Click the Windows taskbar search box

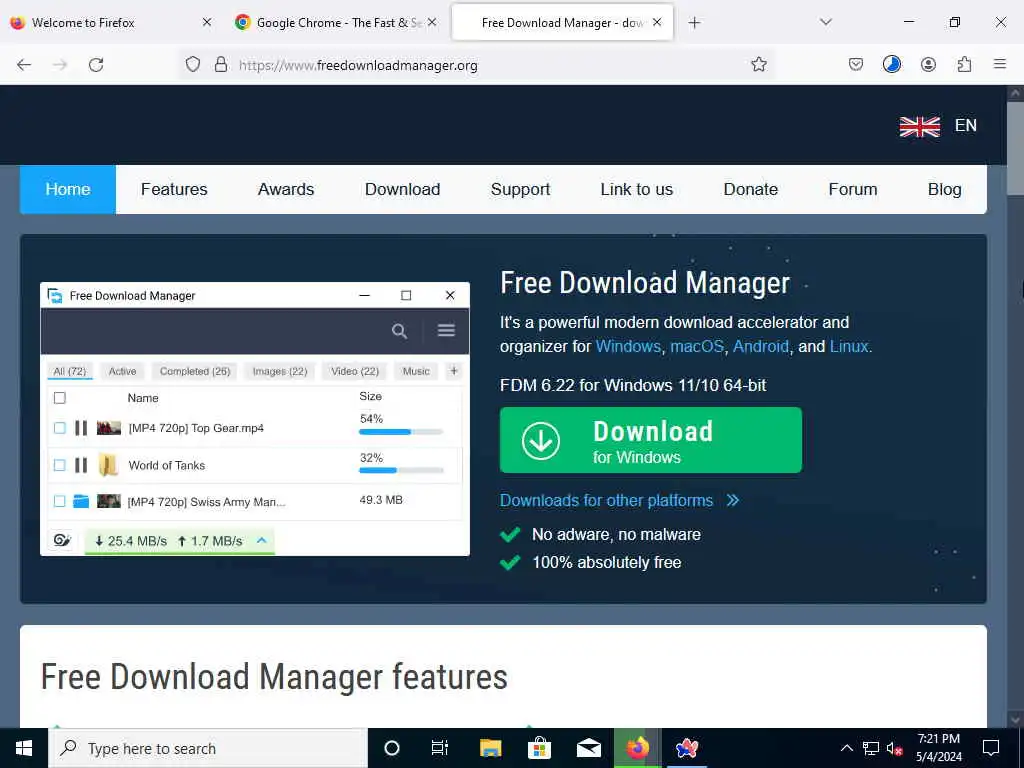tap(208, 748)
